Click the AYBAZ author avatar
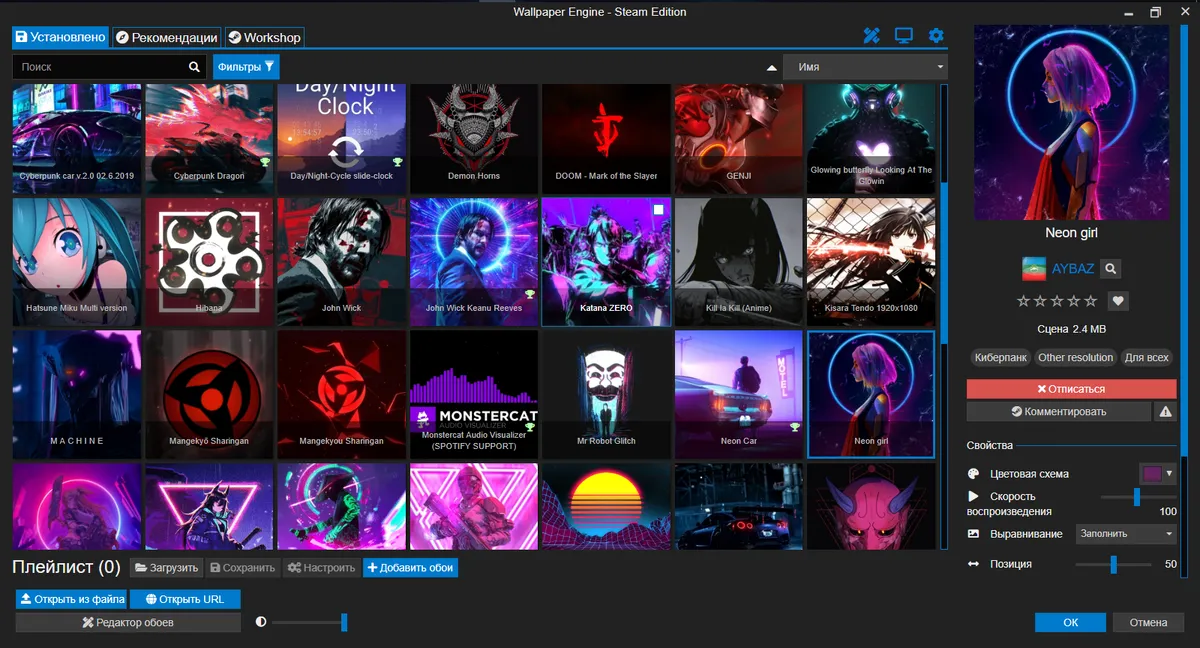Image resolution: width=1200 pixels, height=648 pixels. (1034, 269)
